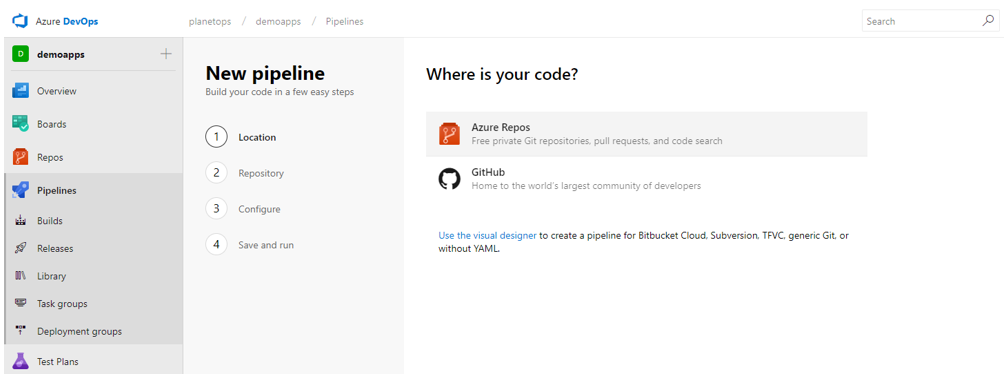
Task: Open the Library books icon
Action: (x=21, y=276)
